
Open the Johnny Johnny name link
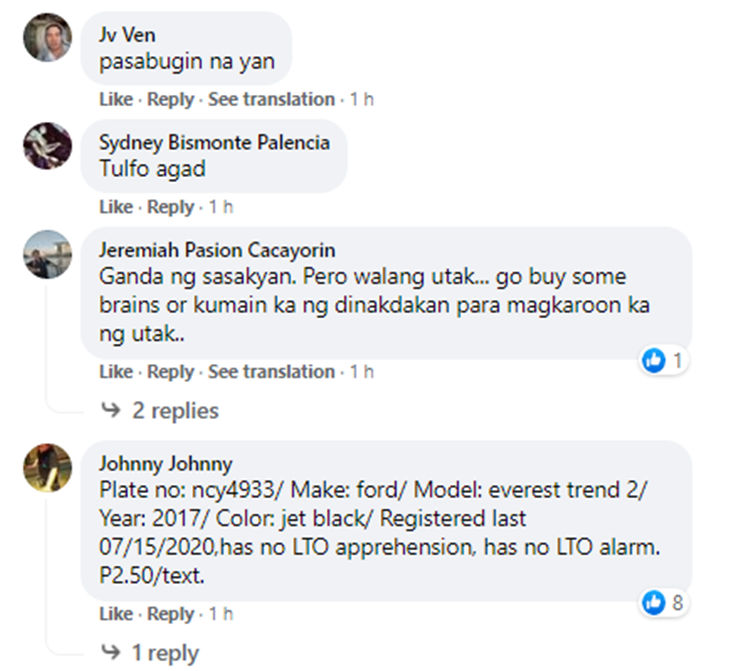[165, 463]
